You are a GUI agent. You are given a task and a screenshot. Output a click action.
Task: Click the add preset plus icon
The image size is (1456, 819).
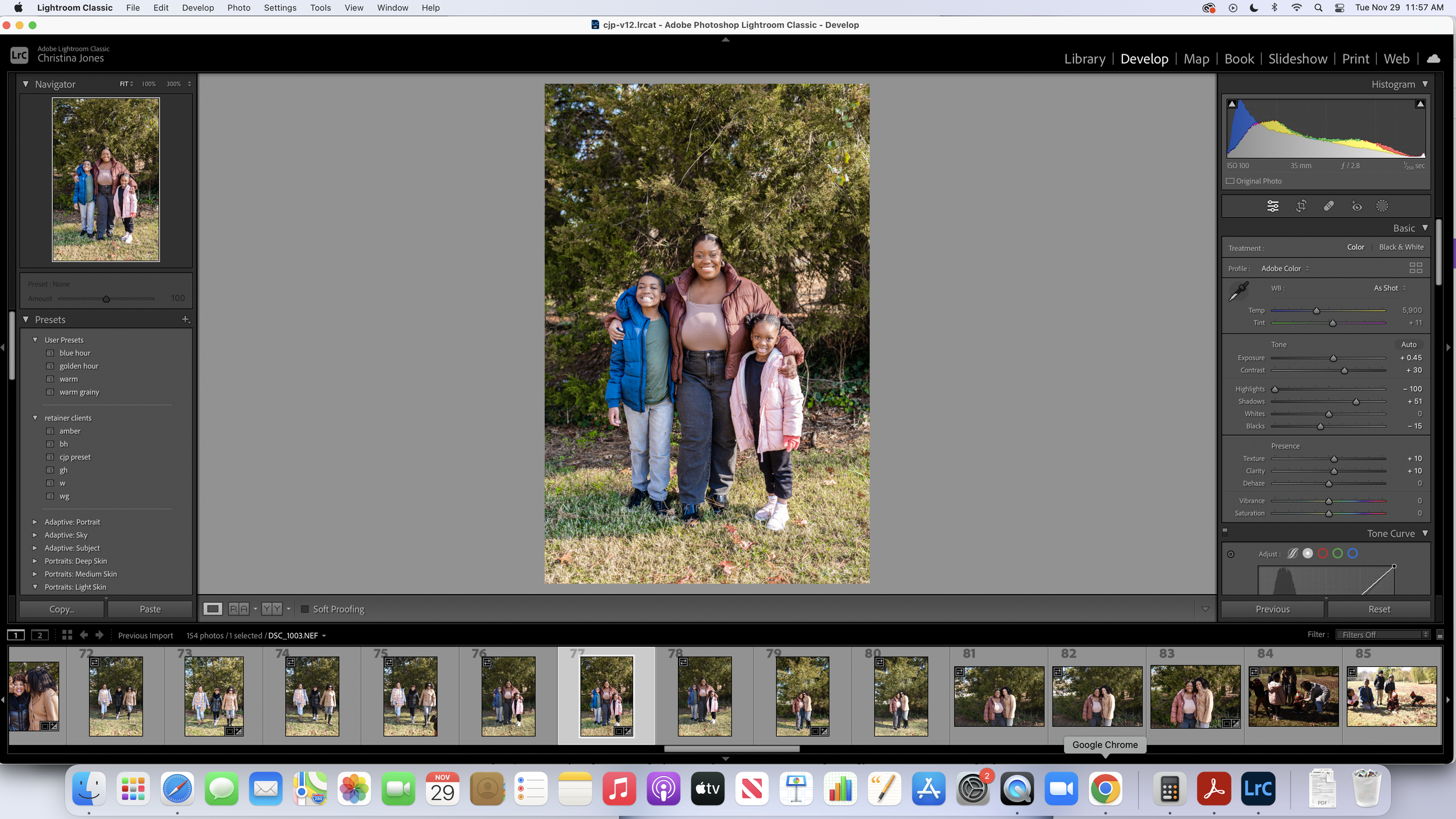coord(186,319)
